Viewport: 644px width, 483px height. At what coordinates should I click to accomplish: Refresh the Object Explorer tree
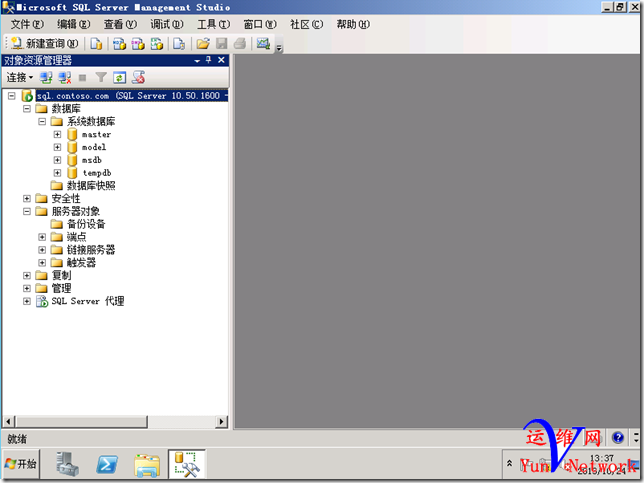point(120,77)
